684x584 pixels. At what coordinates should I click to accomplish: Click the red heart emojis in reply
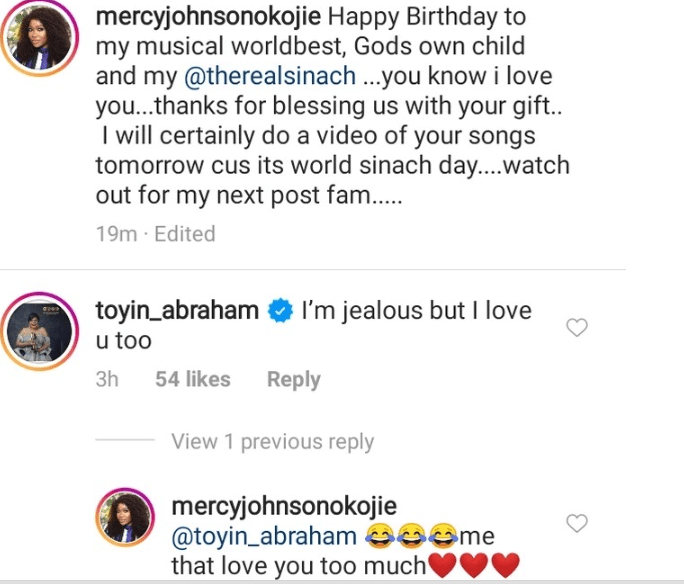coord(474,567)
